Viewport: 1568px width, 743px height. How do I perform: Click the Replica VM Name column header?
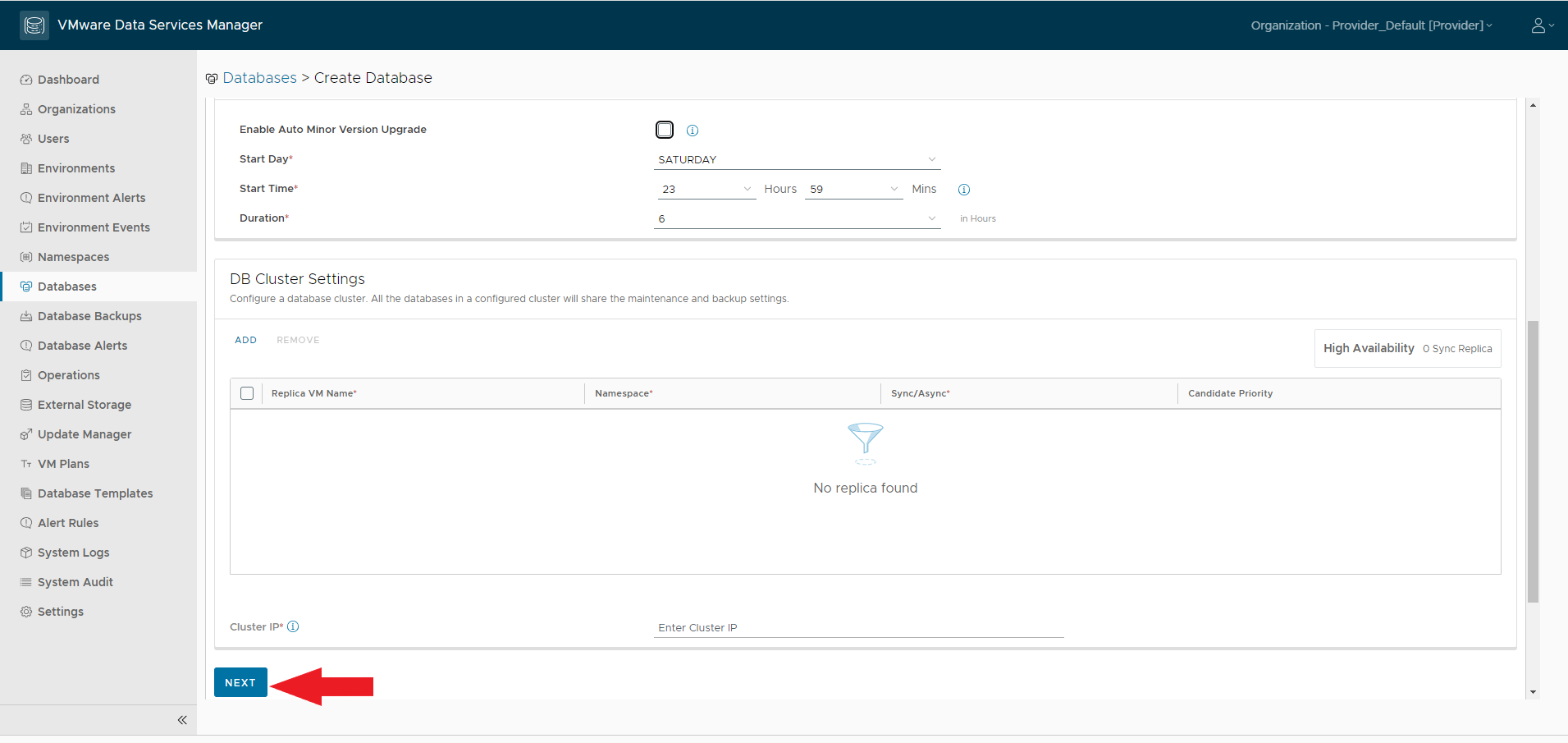coord(314,393)
